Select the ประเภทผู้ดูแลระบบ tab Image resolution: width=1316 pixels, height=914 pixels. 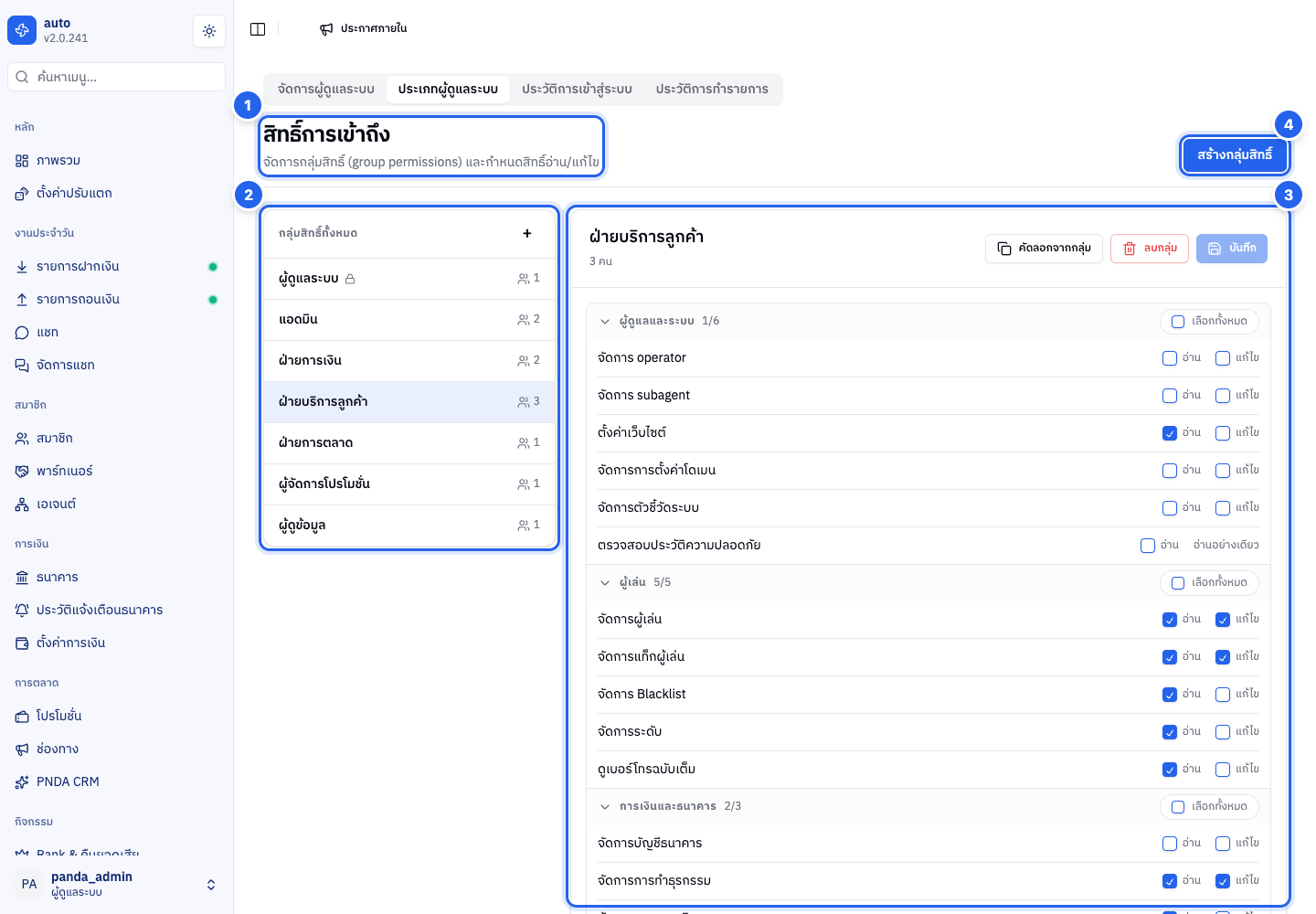(x=448, y=90)
